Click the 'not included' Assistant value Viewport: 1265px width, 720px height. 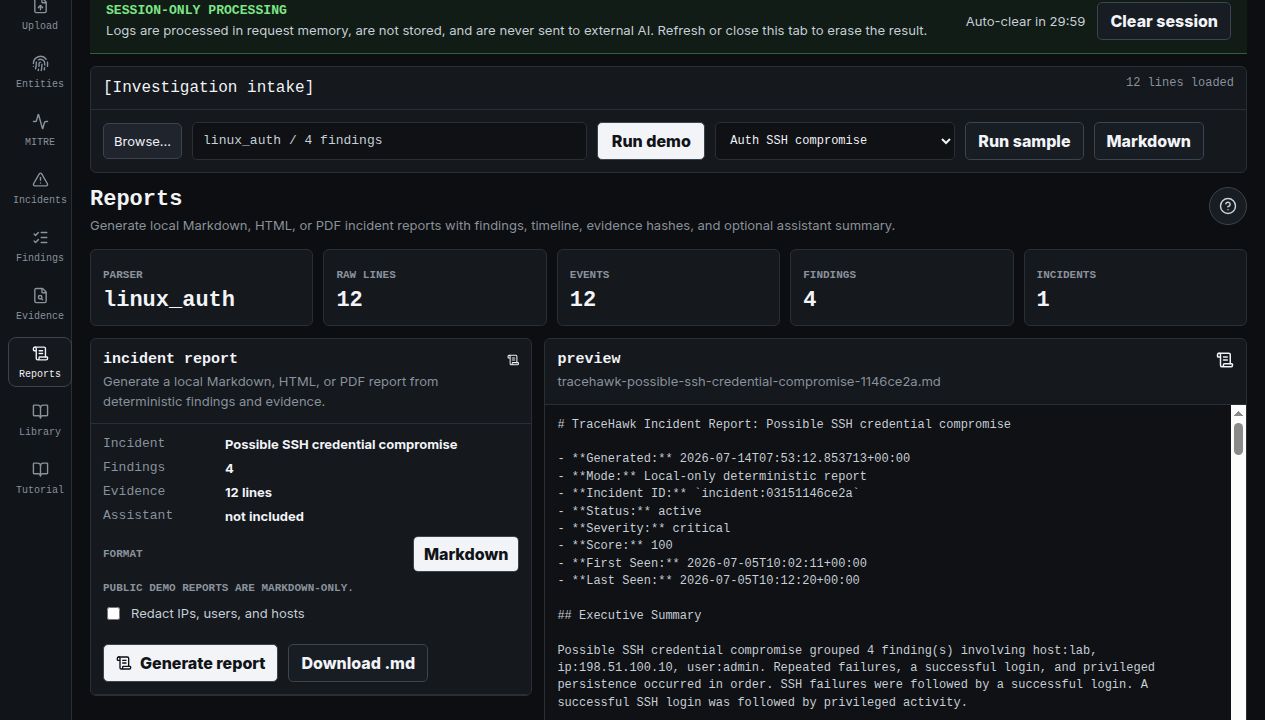click(264, 516)
